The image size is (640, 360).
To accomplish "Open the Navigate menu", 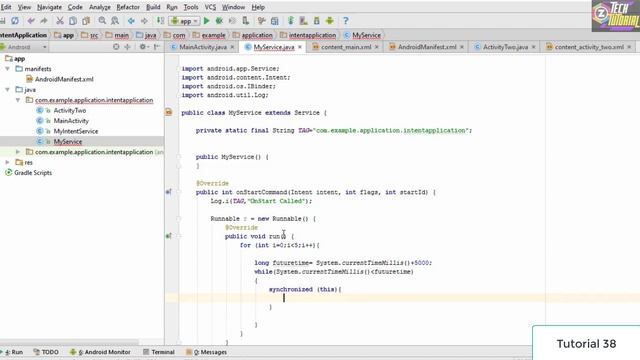I will tap(49, 7).
